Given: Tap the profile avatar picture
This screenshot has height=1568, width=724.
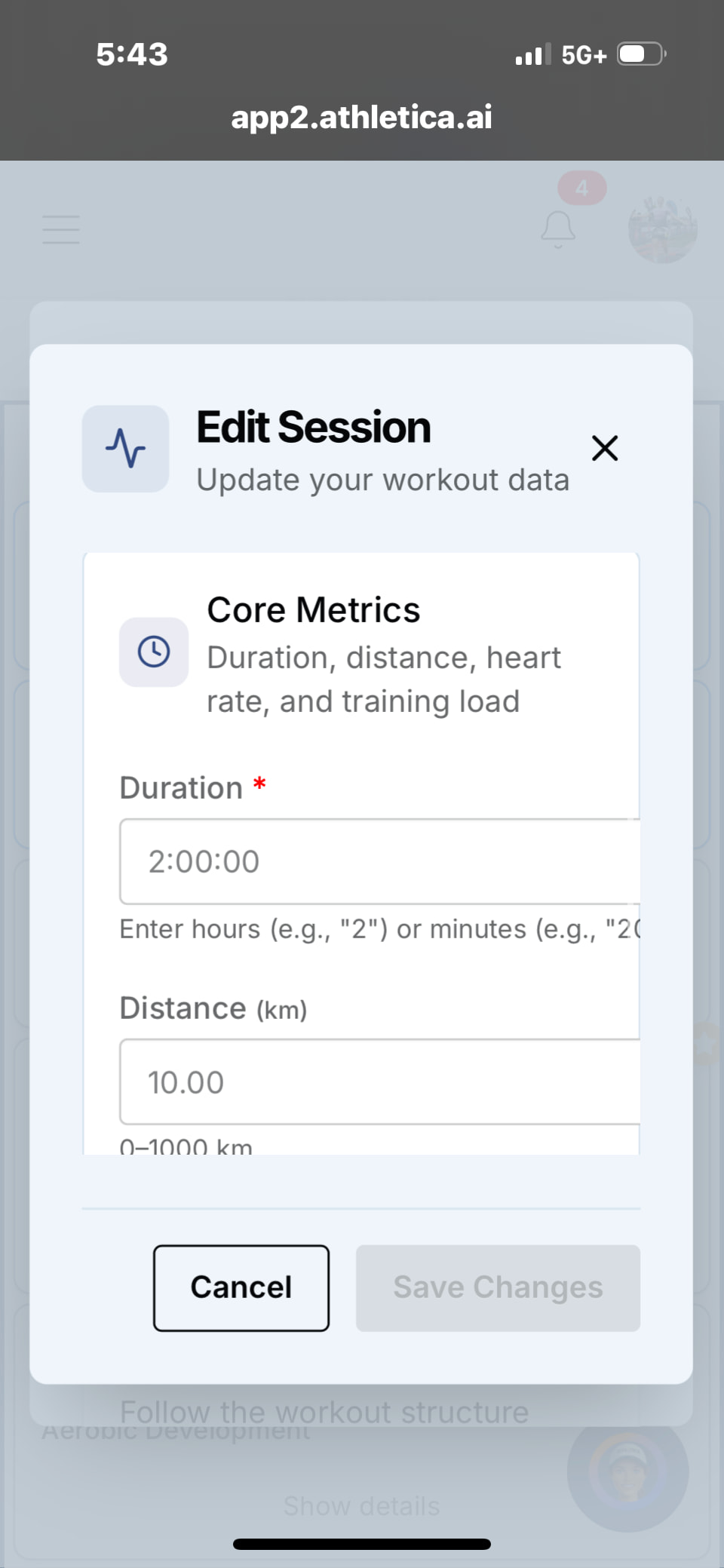Looking at the screenshot, I should point(662,229).
